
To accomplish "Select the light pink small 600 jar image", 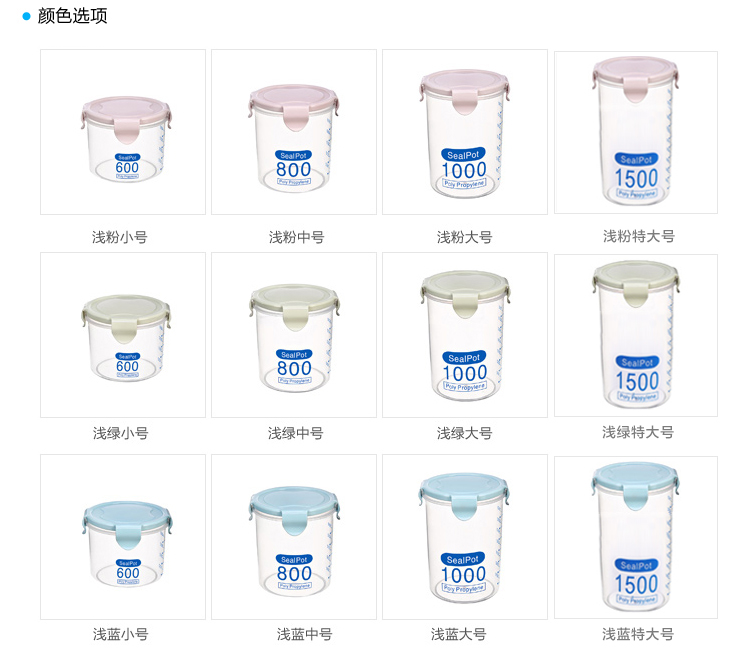I will click(123, 132).
